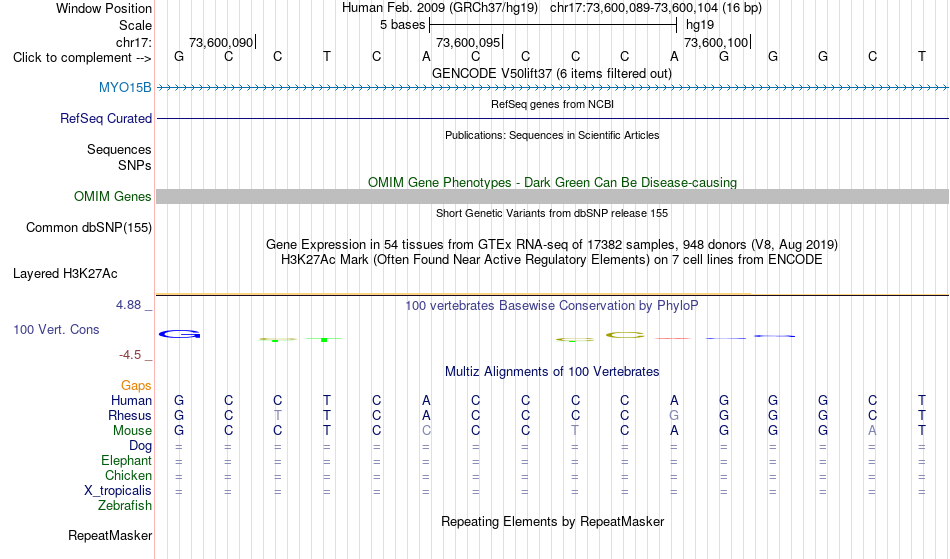The height and width of the screenshot is (559, 950).
Task: Open Common dbSNP(155) track settings label
Action: [x=89, y=227]
